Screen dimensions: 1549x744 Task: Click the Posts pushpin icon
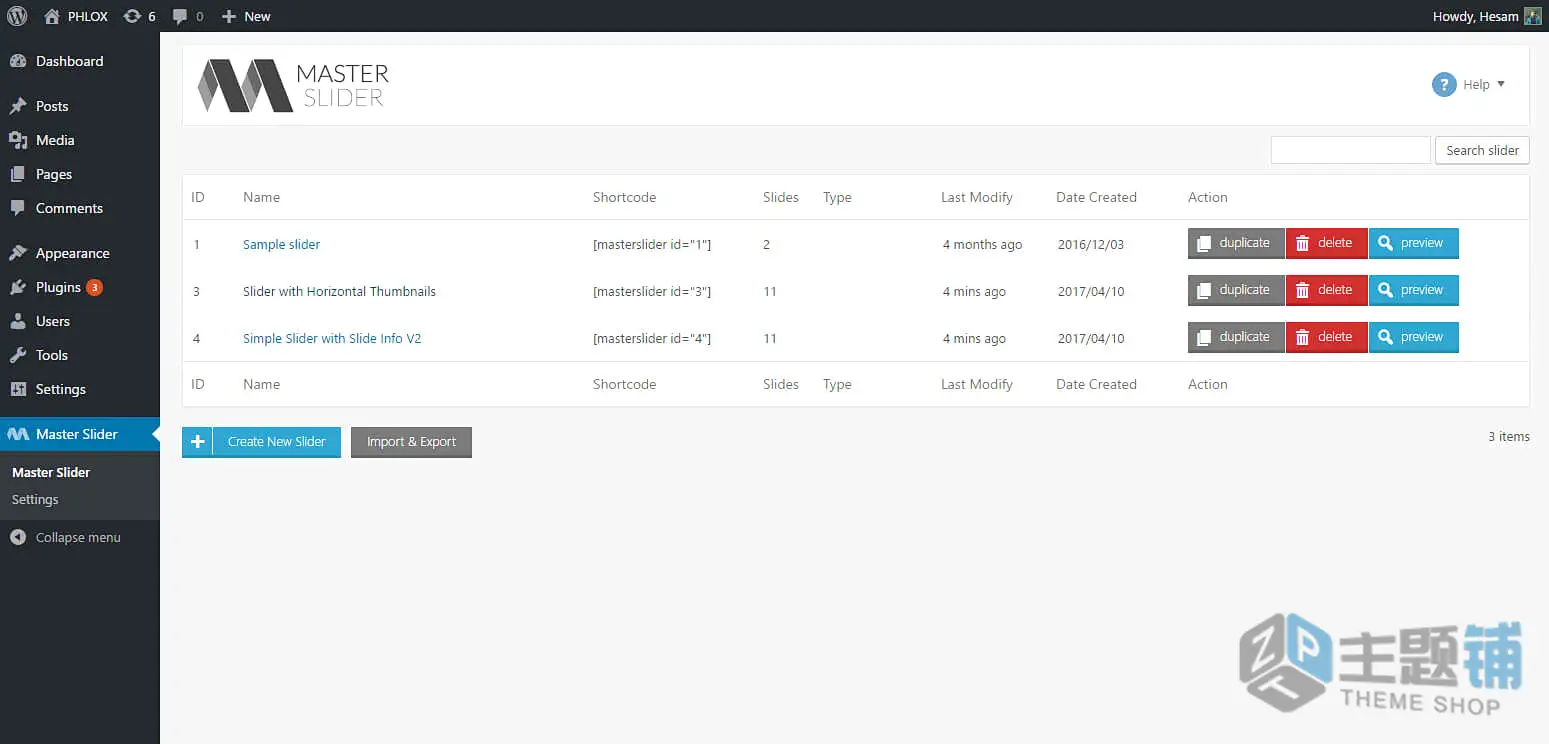click(18, 106)
